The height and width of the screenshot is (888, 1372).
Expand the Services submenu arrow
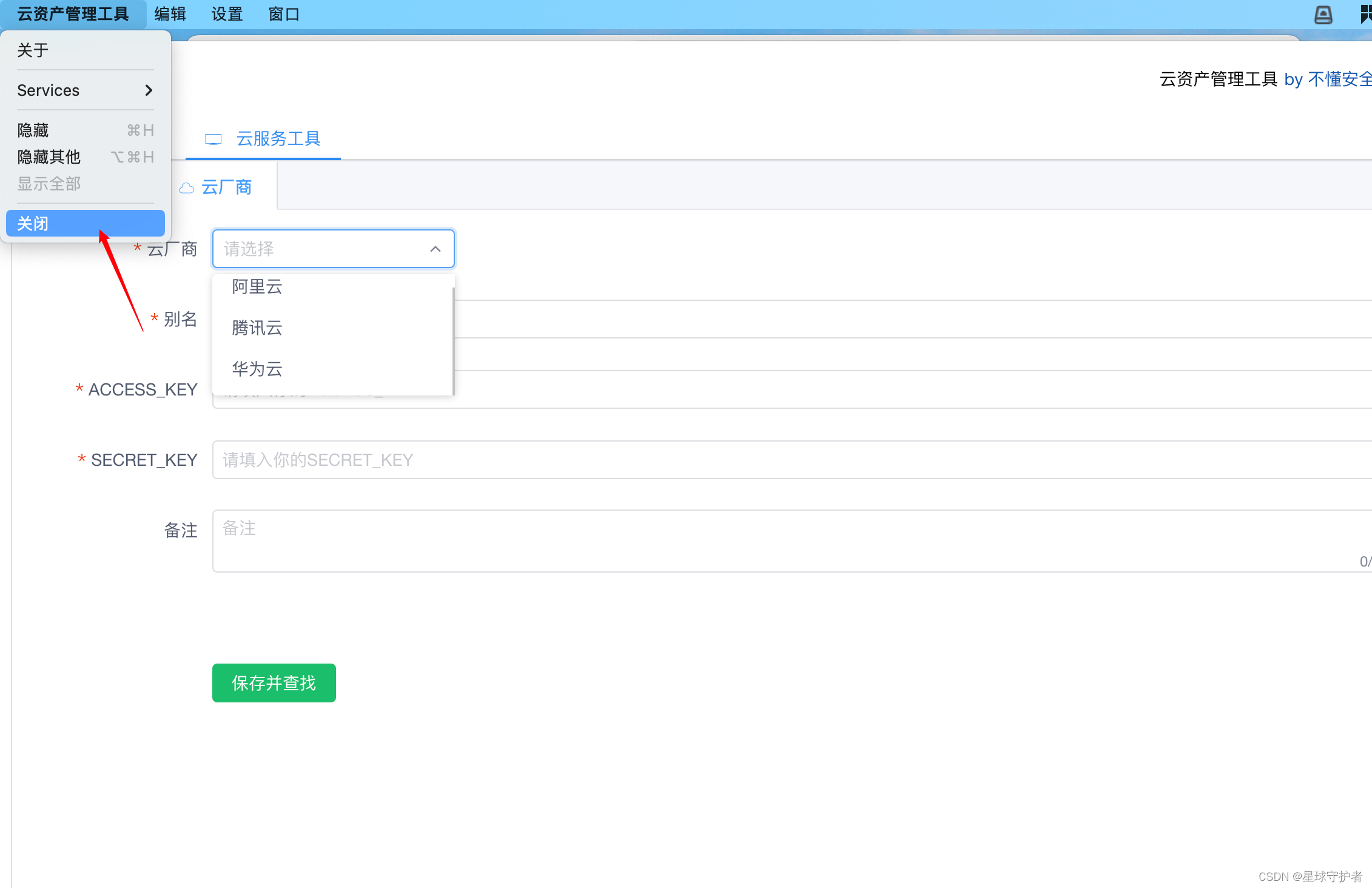(x=149, y=90)
